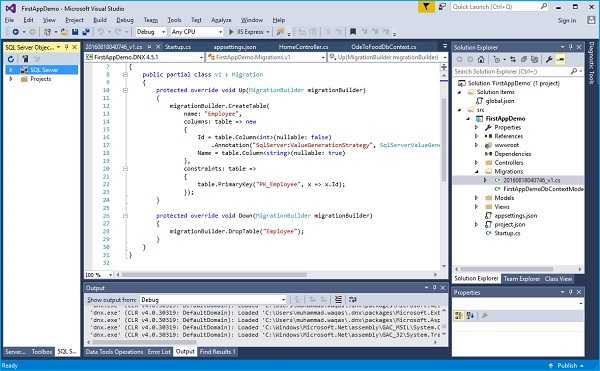Open the Error List tab
600x371 pixels.
click(159, 351)
